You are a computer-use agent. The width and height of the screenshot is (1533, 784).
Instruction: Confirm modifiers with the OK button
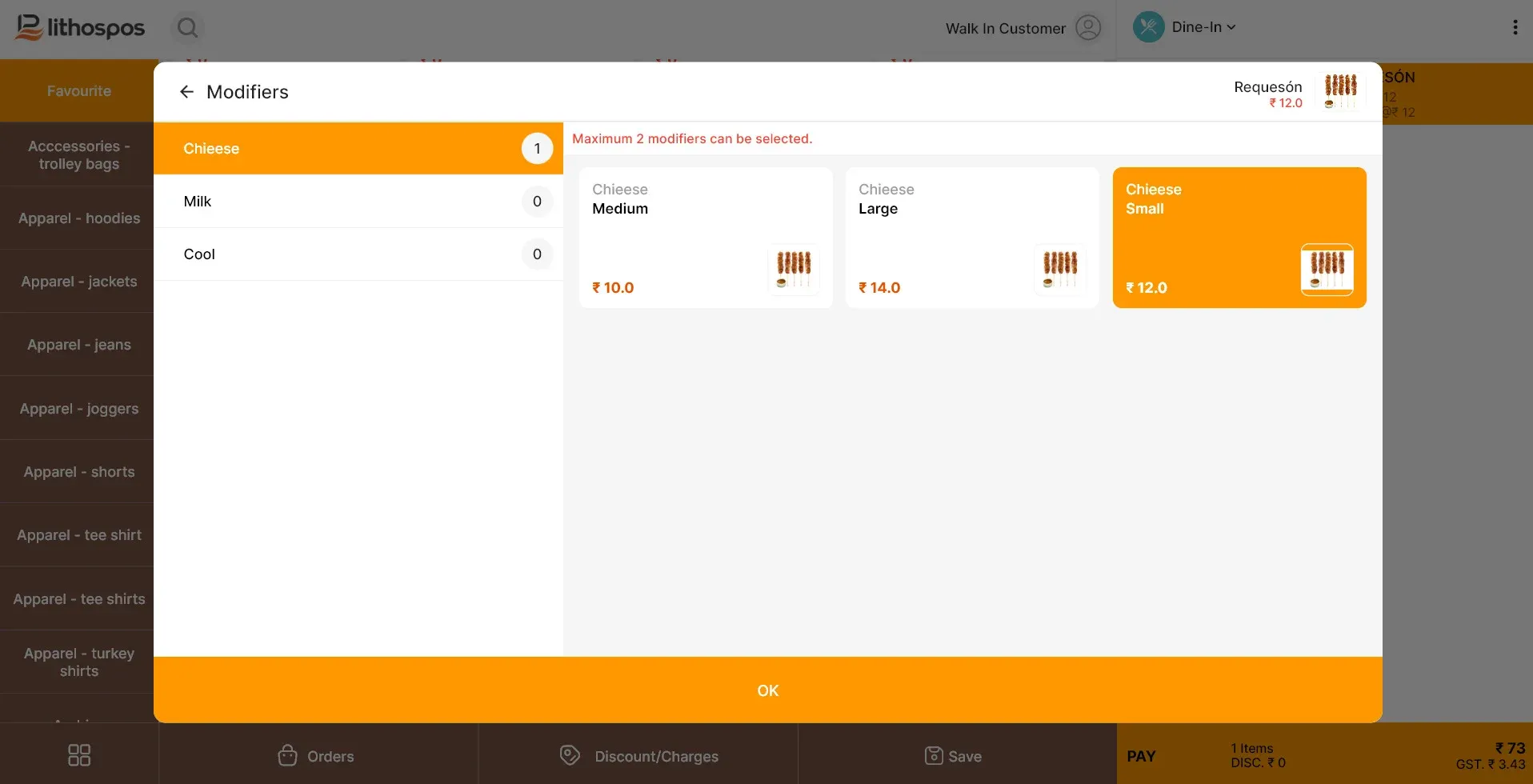pyautogui.click(x=768, y=690)
